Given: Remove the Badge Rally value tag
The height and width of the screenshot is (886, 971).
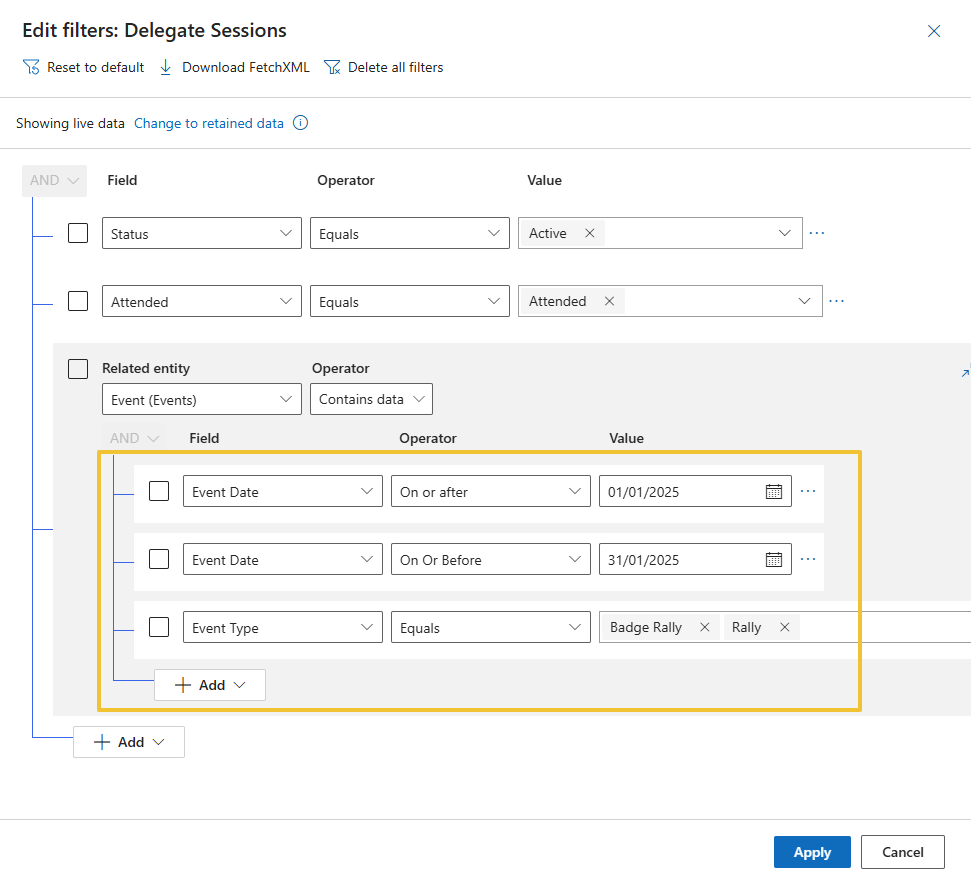Looking at the screenshot, I should coord(704,628).
